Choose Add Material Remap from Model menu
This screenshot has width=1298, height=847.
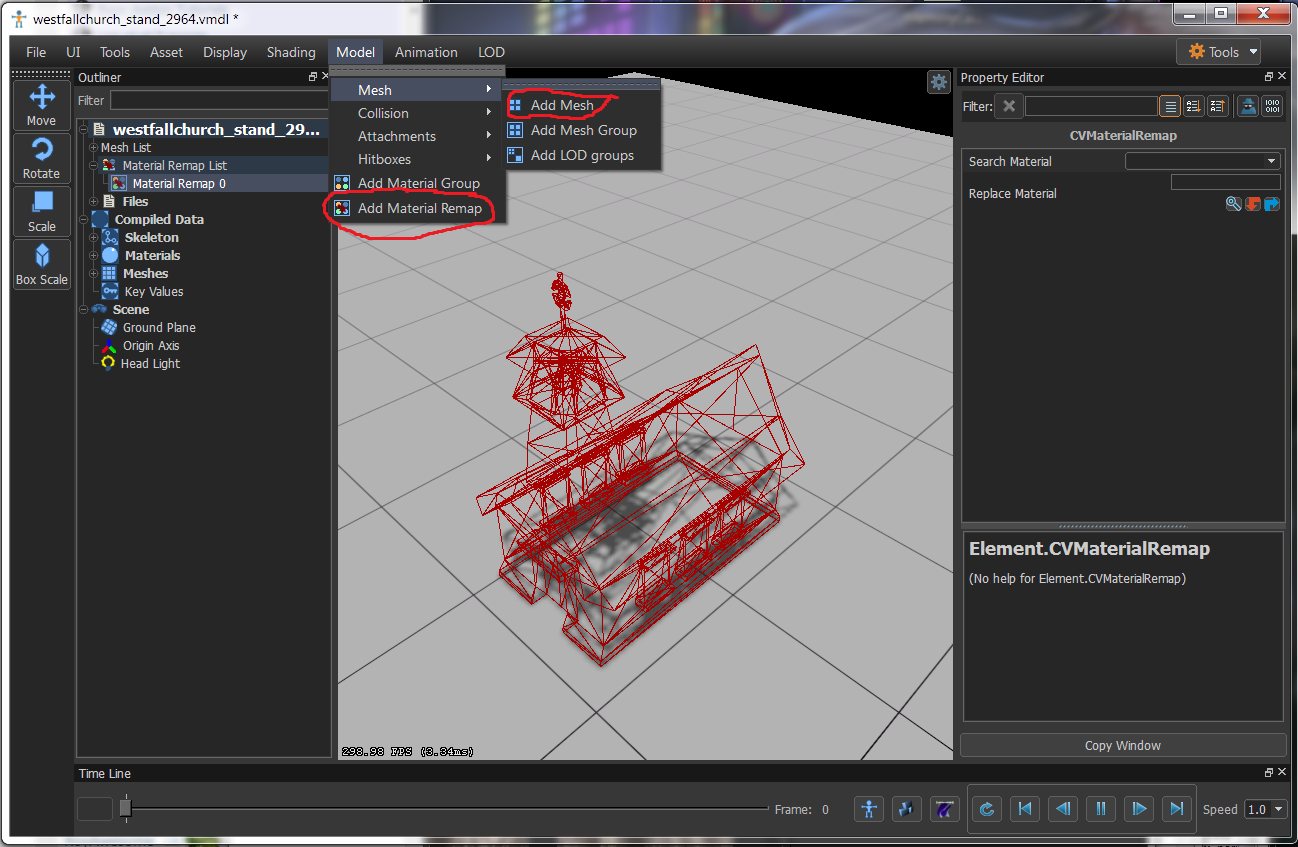click(x=419, y=208)
